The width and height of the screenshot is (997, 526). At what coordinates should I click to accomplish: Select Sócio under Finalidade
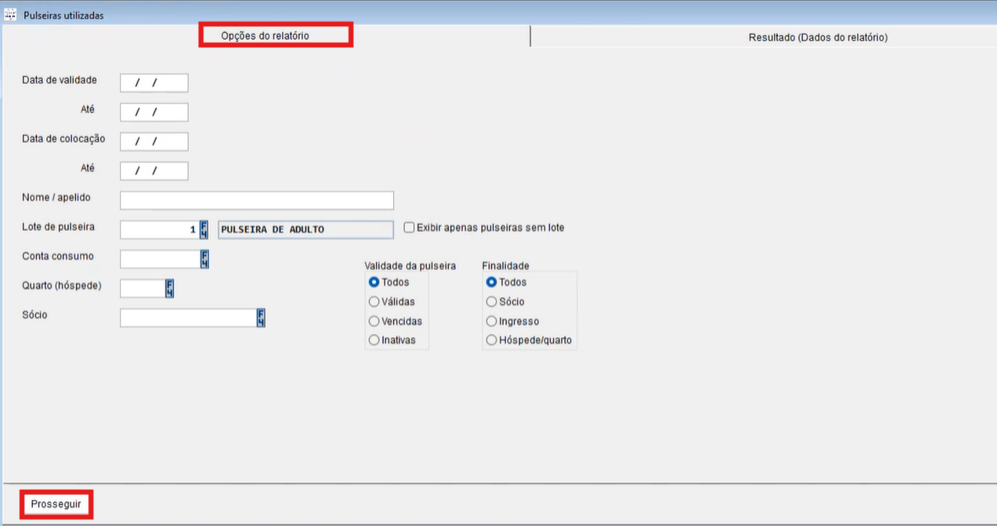pos(492,302)
